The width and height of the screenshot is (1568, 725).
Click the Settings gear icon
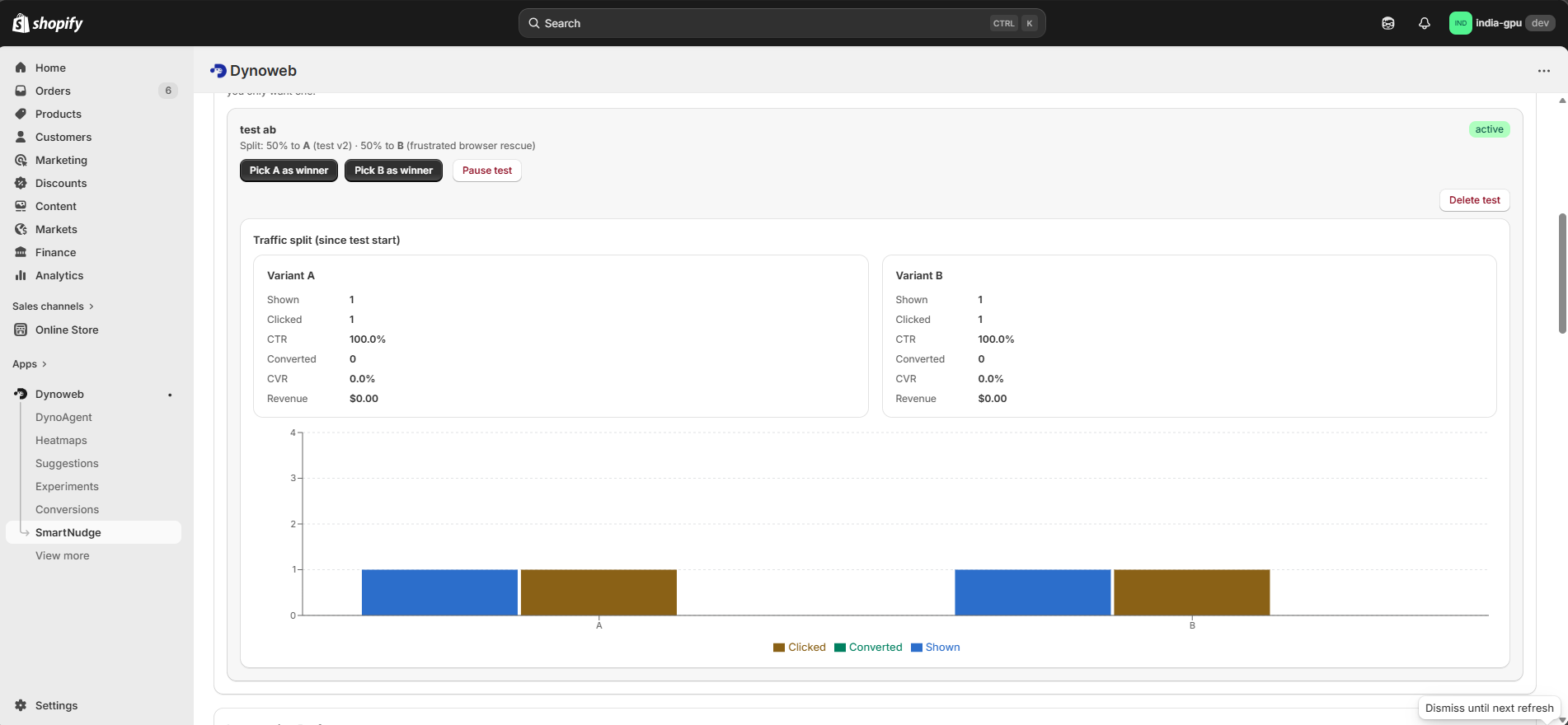tap(21, 705)
